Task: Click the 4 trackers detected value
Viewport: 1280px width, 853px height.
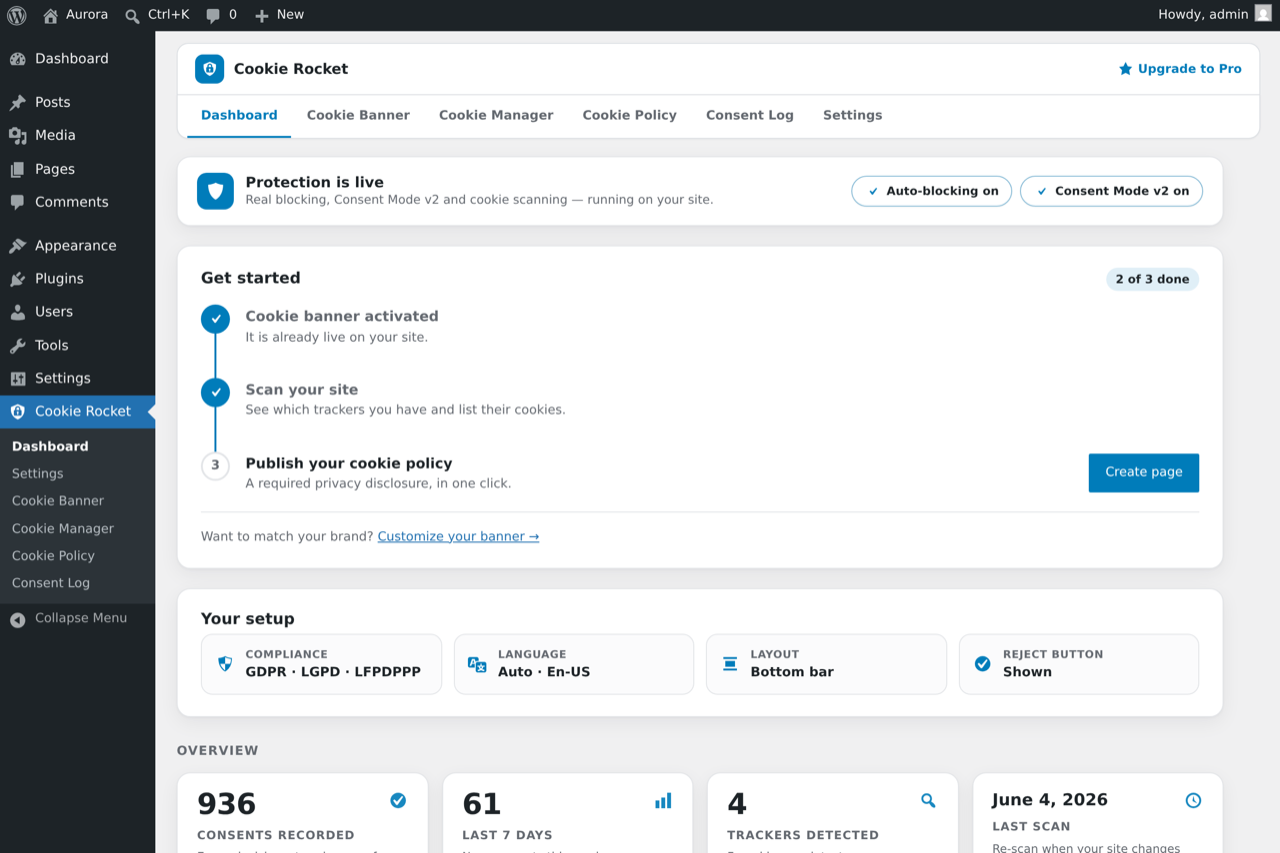Action: click(737, 804)
